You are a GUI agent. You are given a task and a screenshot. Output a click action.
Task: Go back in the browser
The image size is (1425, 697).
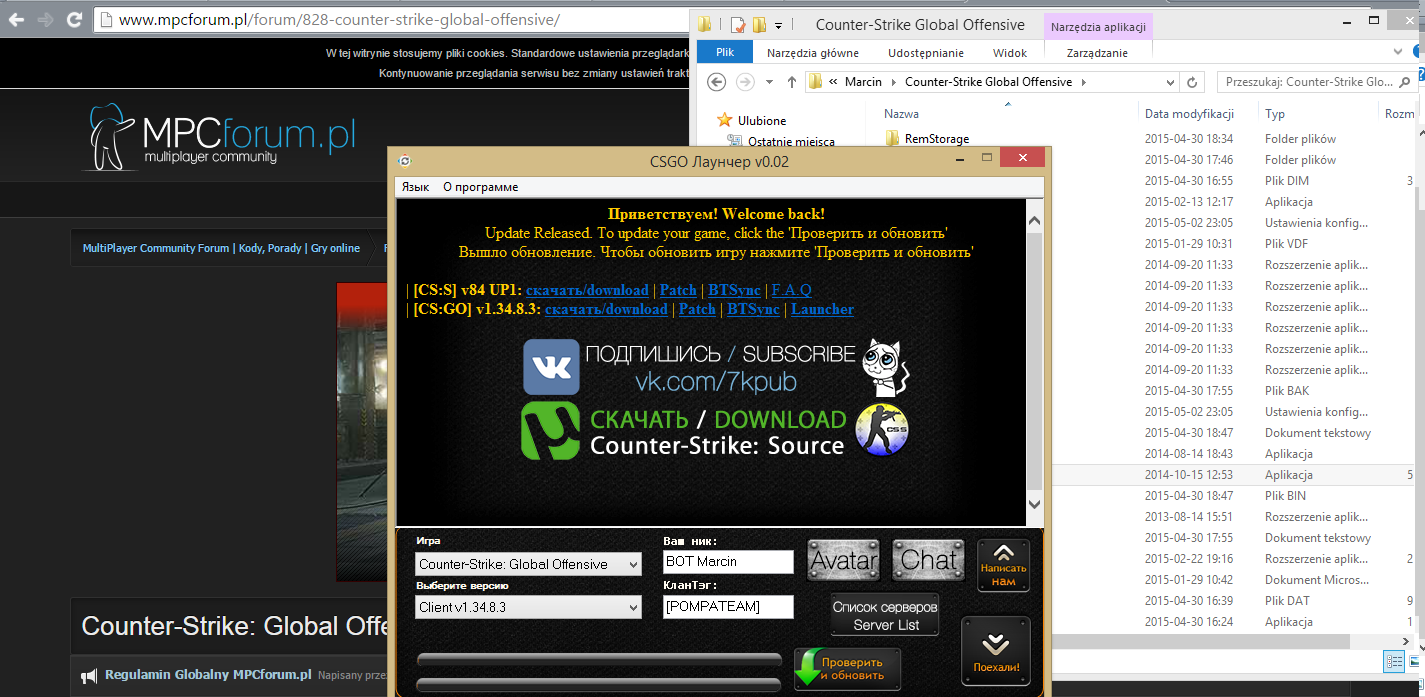tap(16, 19)
